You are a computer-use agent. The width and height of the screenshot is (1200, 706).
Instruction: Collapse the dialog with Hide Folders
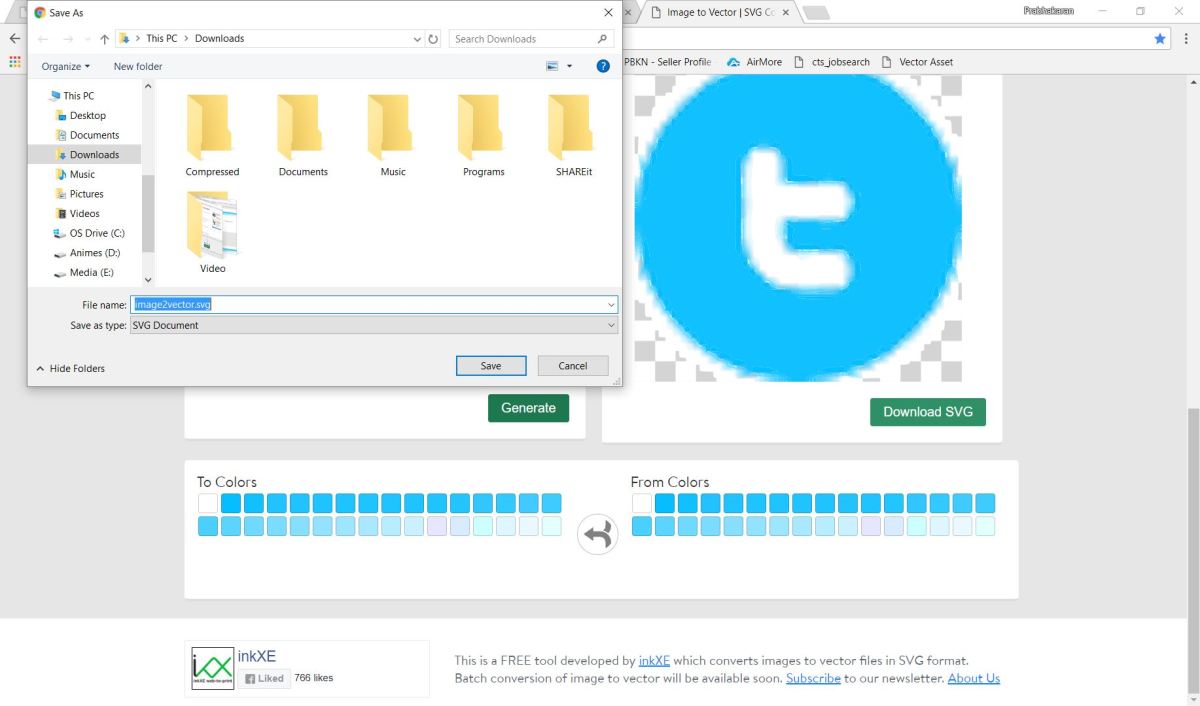pyautogui.click(x=70, y=368)
